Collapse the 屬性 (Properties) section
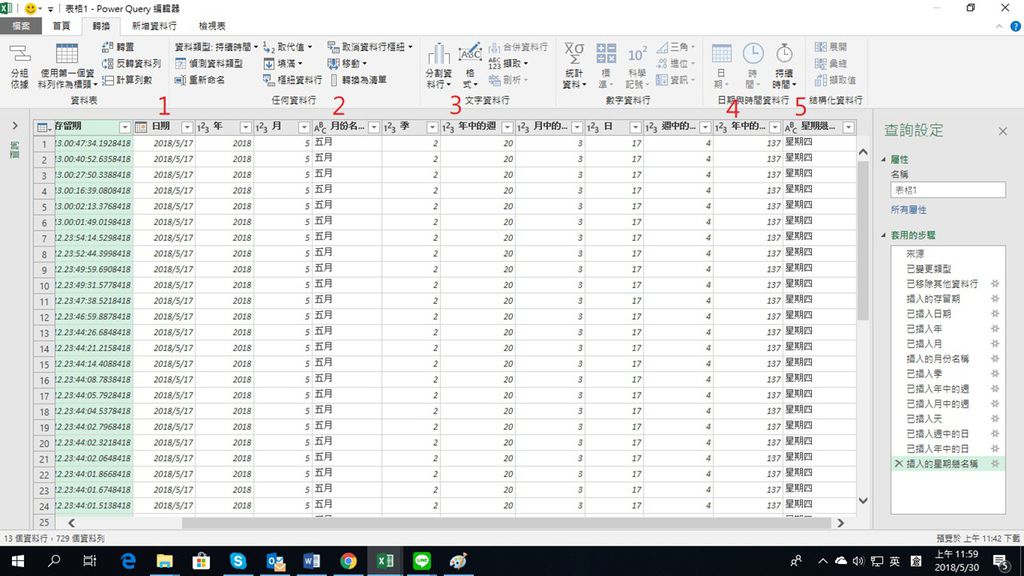The height and width of the screenshot is (576, 1024). [884, 159]
